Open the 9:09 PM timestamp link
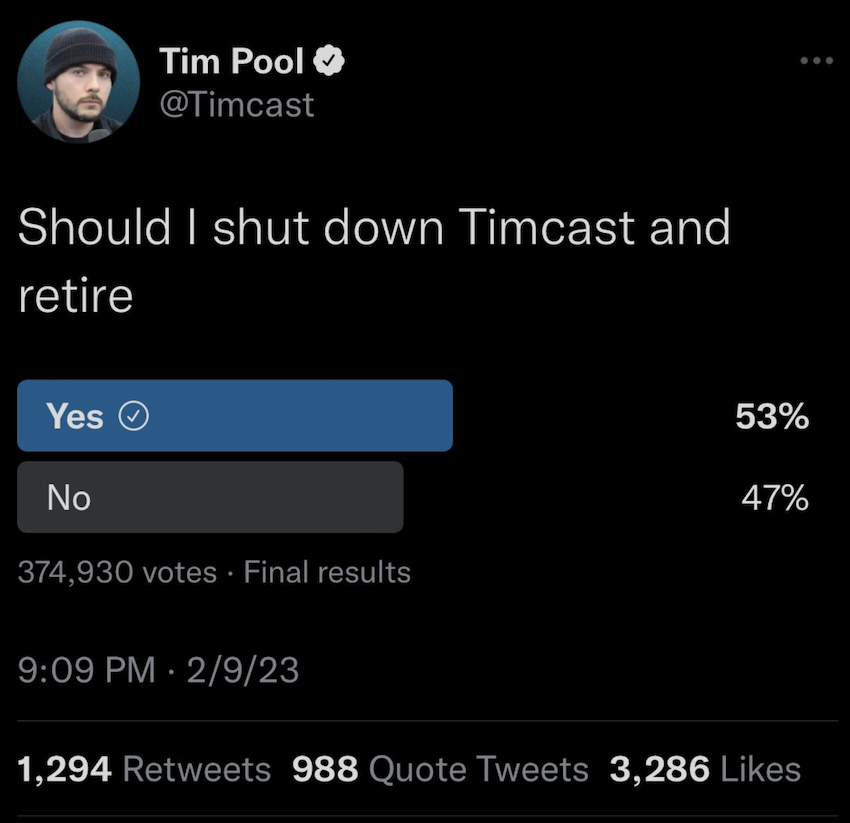 coord(87,669)
